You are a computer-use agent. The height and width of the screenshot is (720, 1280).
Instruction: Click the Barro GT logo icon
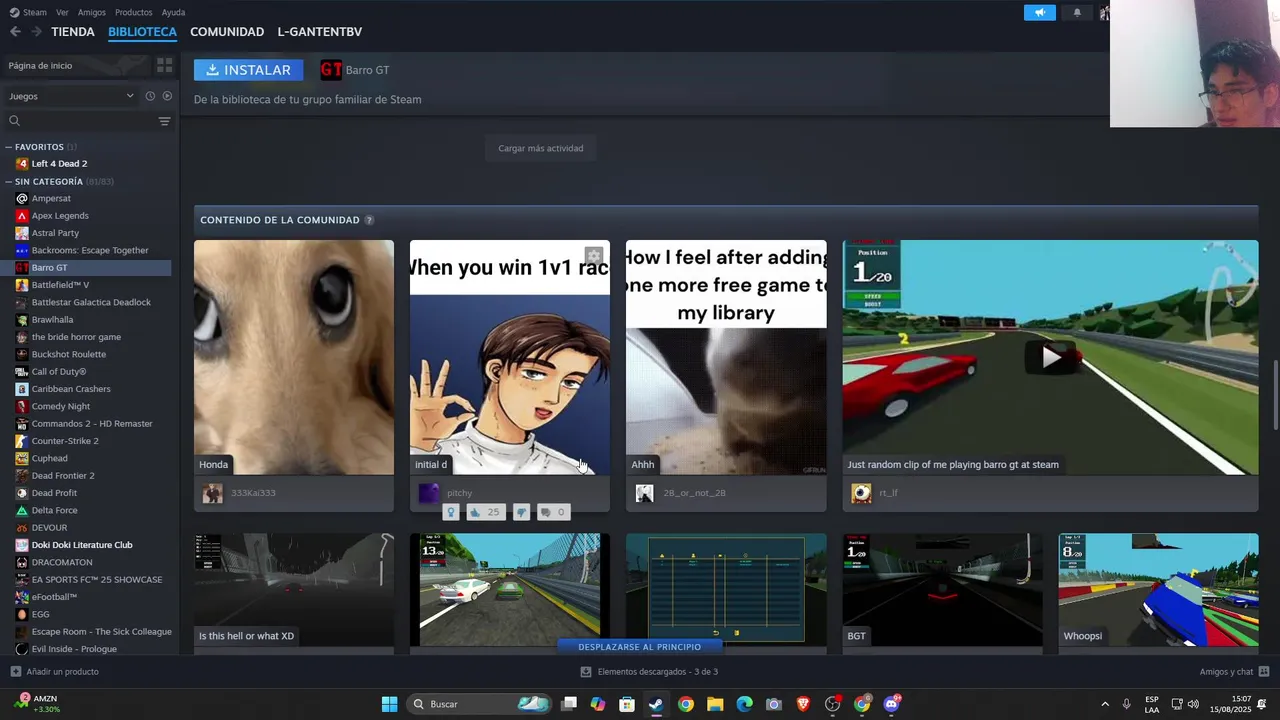coord(331,70)
